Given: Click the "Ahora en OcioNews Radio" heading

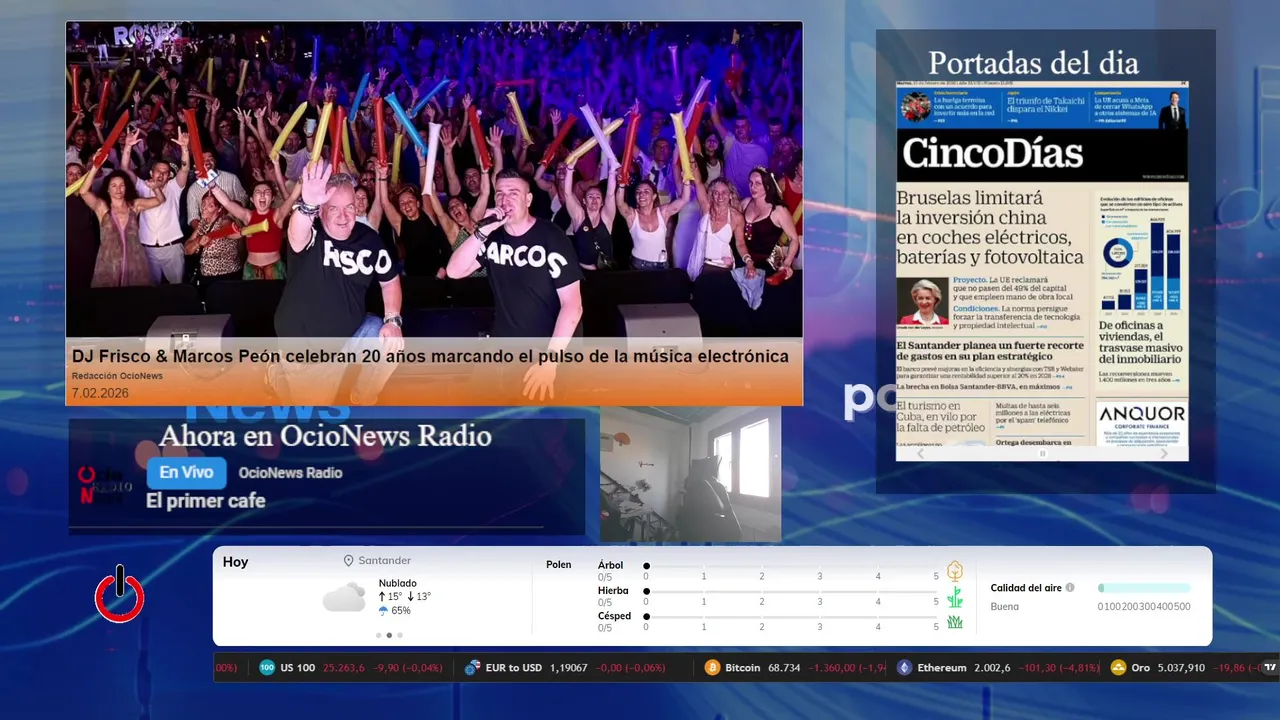Looking at the screenshot, I should click(x=325, y=436).
